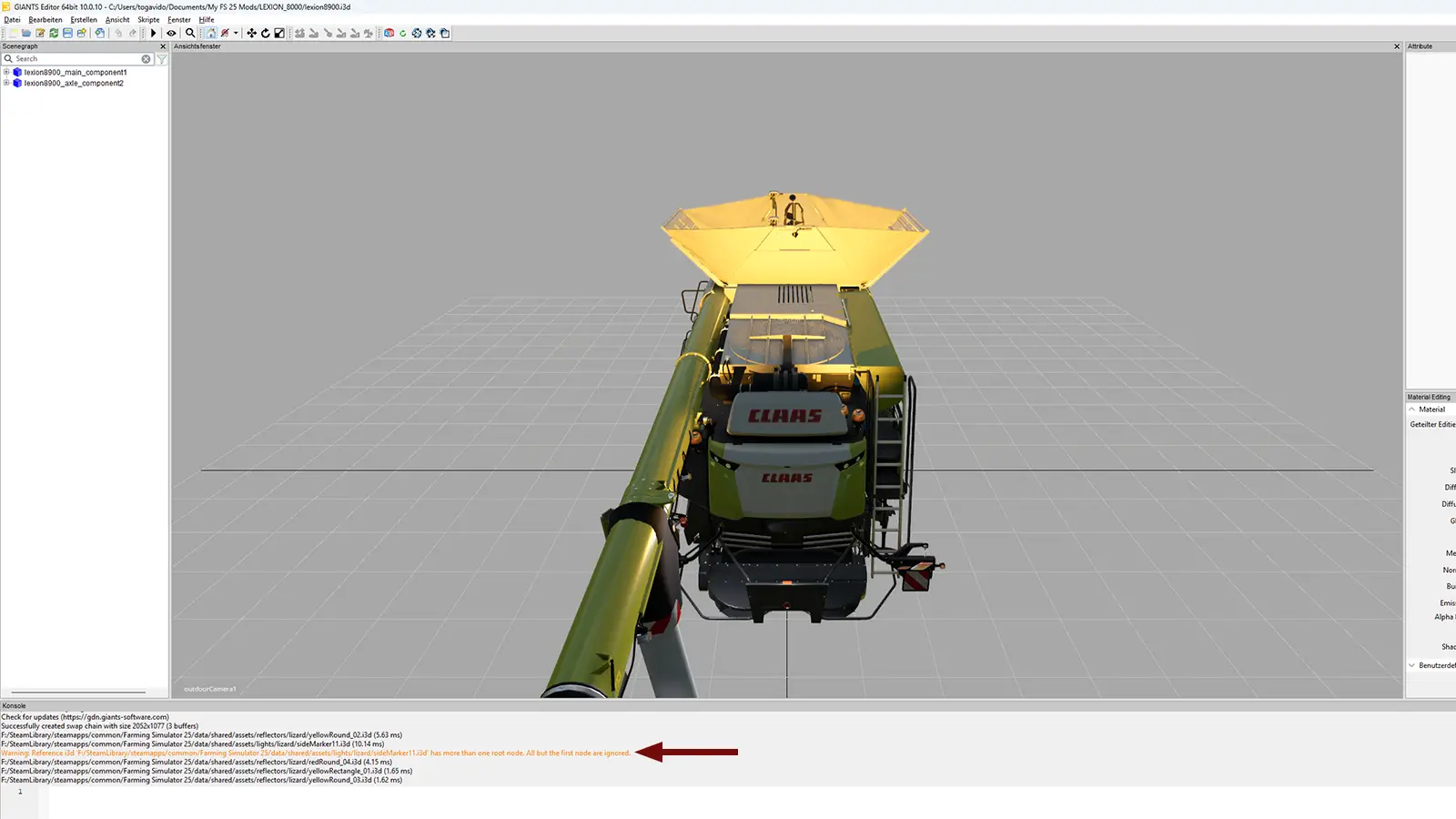The height and width of the screenshot is (819, 1456).
Task: Open the Datei menu
Action: tap(12, 19)
